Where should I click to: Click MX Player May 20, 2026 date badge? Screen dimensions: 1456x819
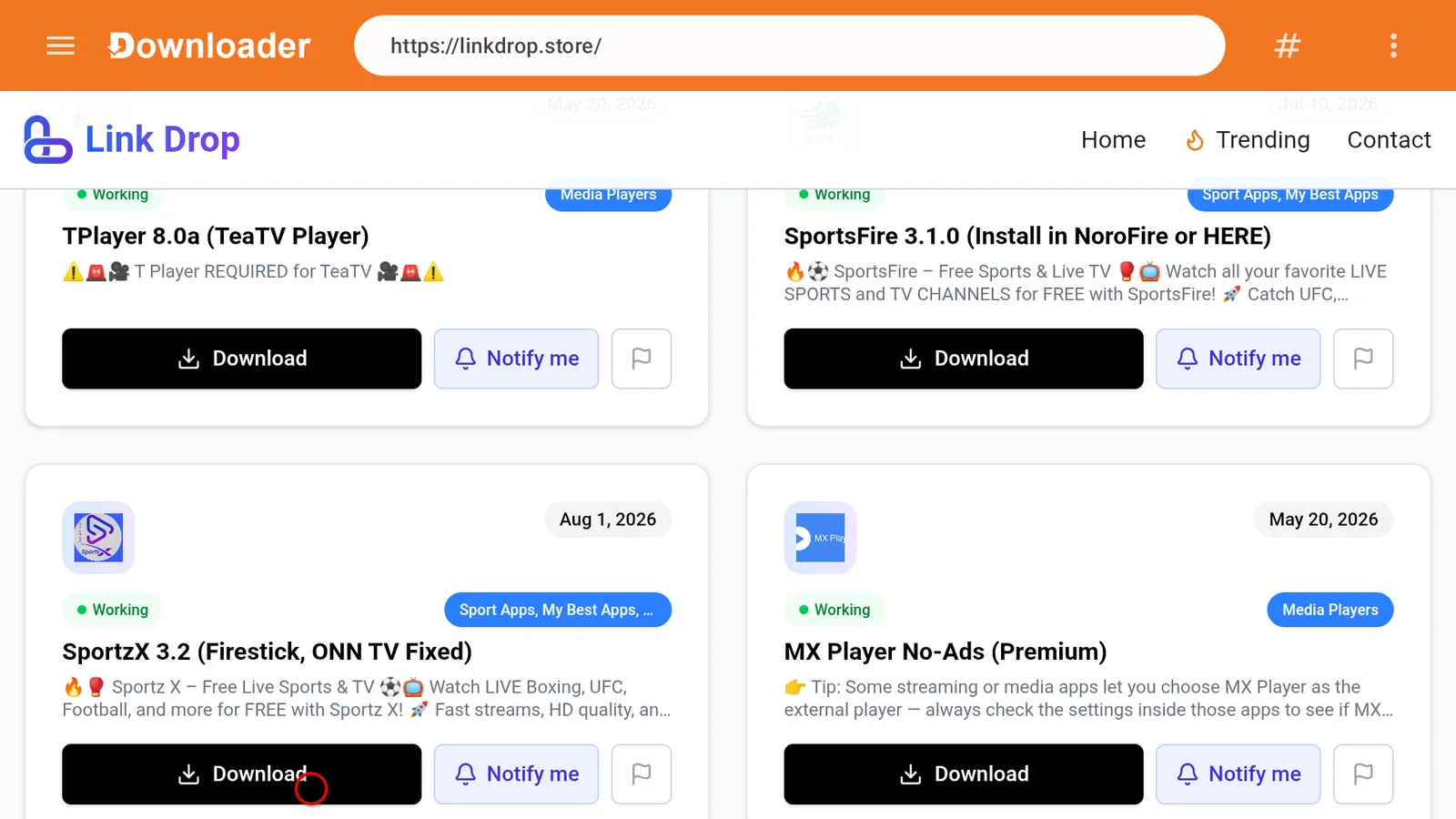pos(1323,520)
